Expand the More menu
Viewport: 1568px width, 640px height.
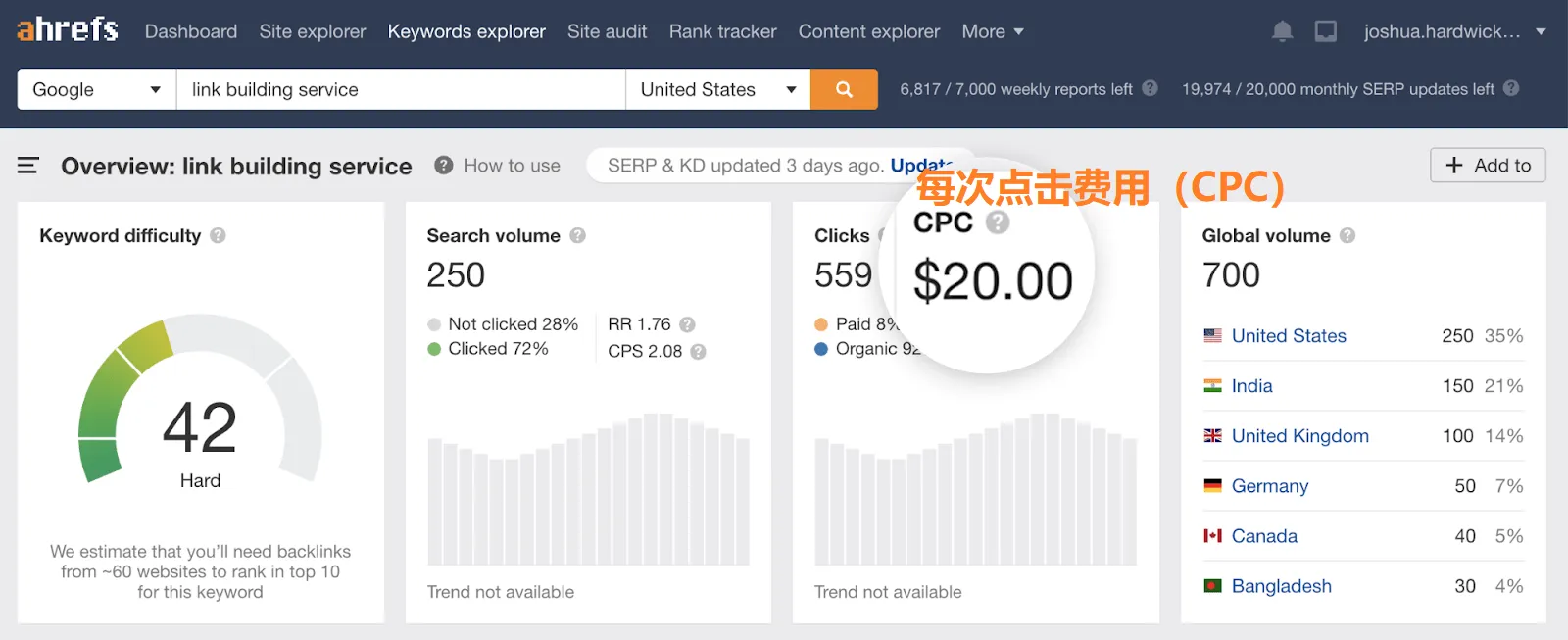click(992, 31)
